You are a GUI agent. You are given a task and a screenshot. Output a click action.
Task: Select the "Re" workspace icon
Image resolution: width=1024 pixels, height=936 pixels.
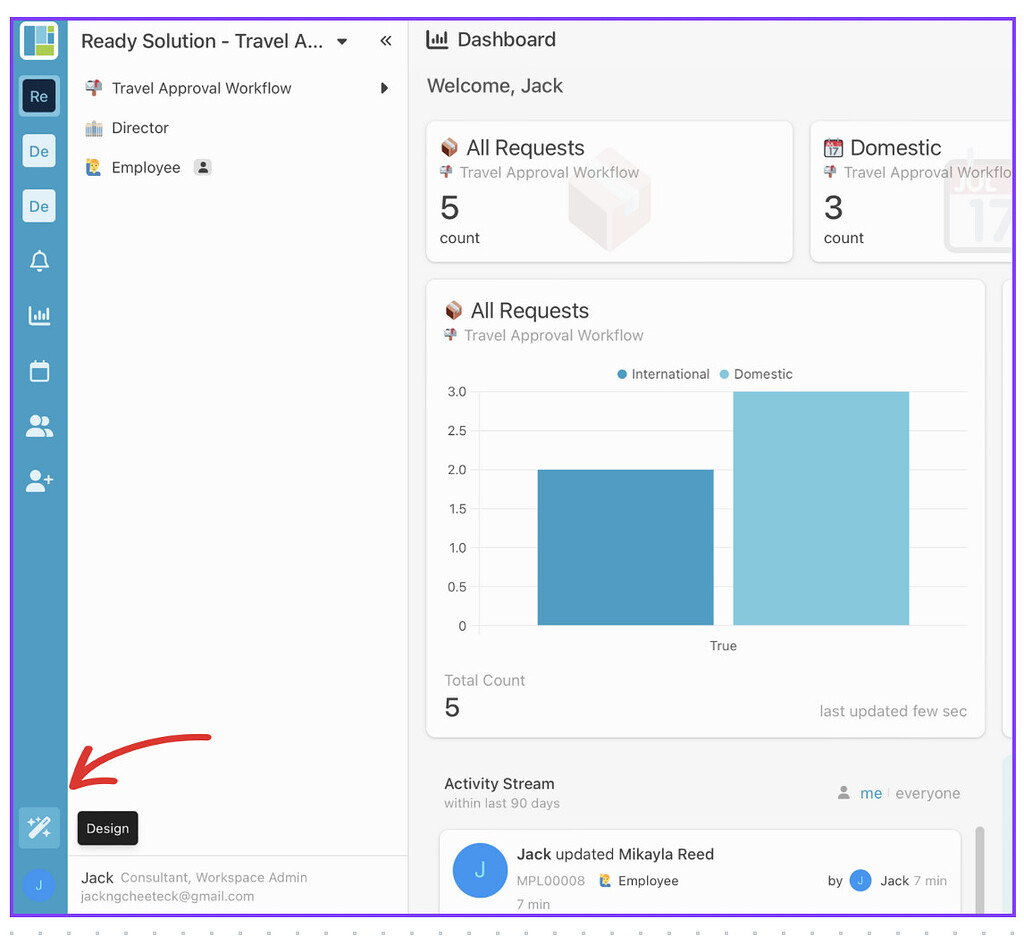click(39, 96)
